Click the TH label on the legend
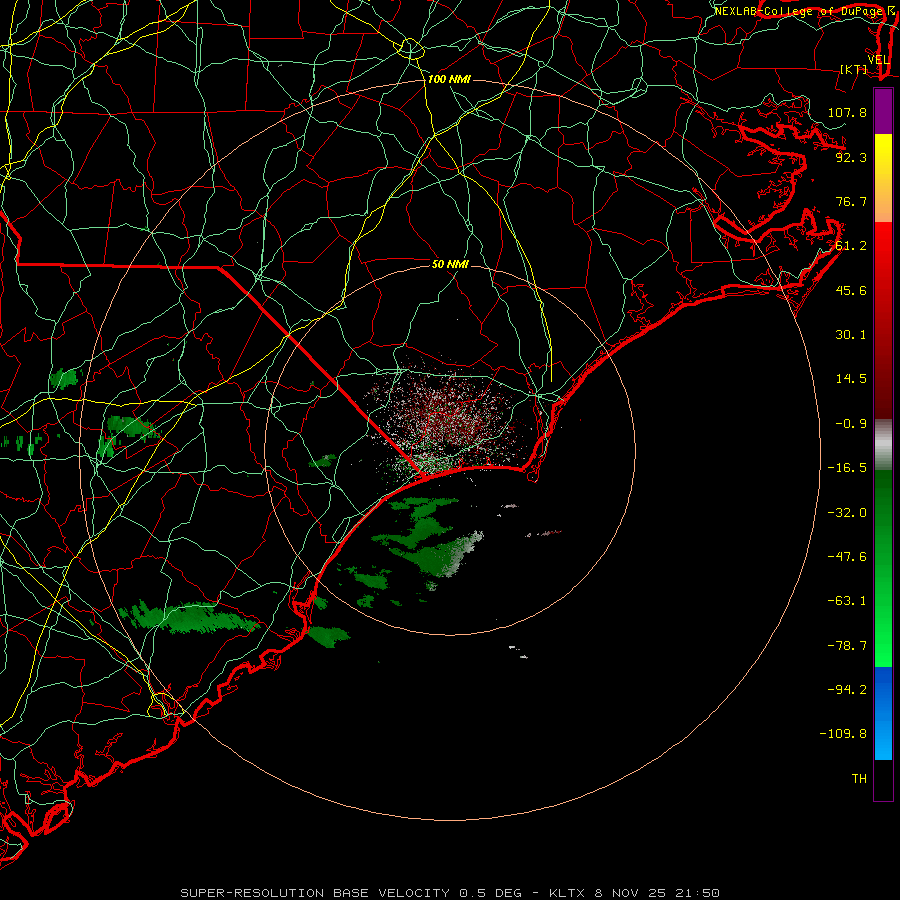 859,779
